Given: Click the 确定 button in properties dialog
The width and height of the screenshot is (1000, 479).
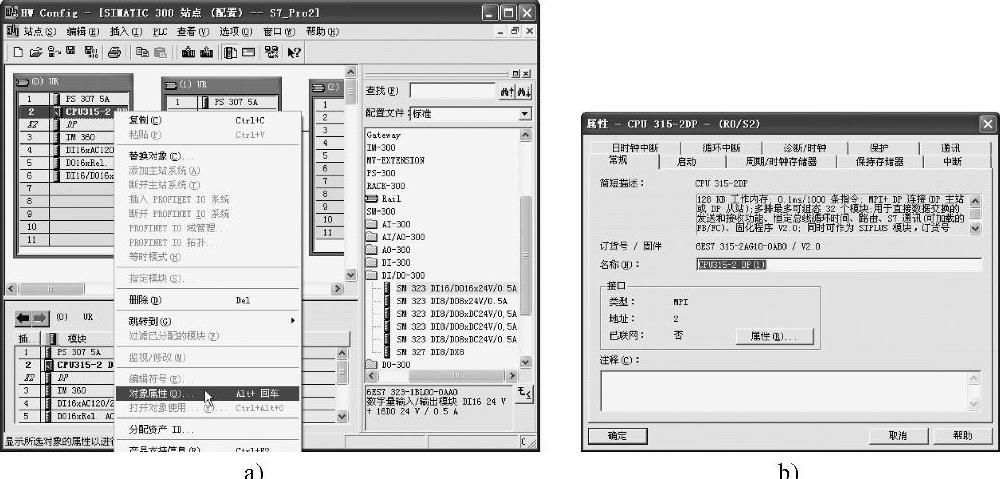Looking at the screenshot, I should (x=617, y=436).
